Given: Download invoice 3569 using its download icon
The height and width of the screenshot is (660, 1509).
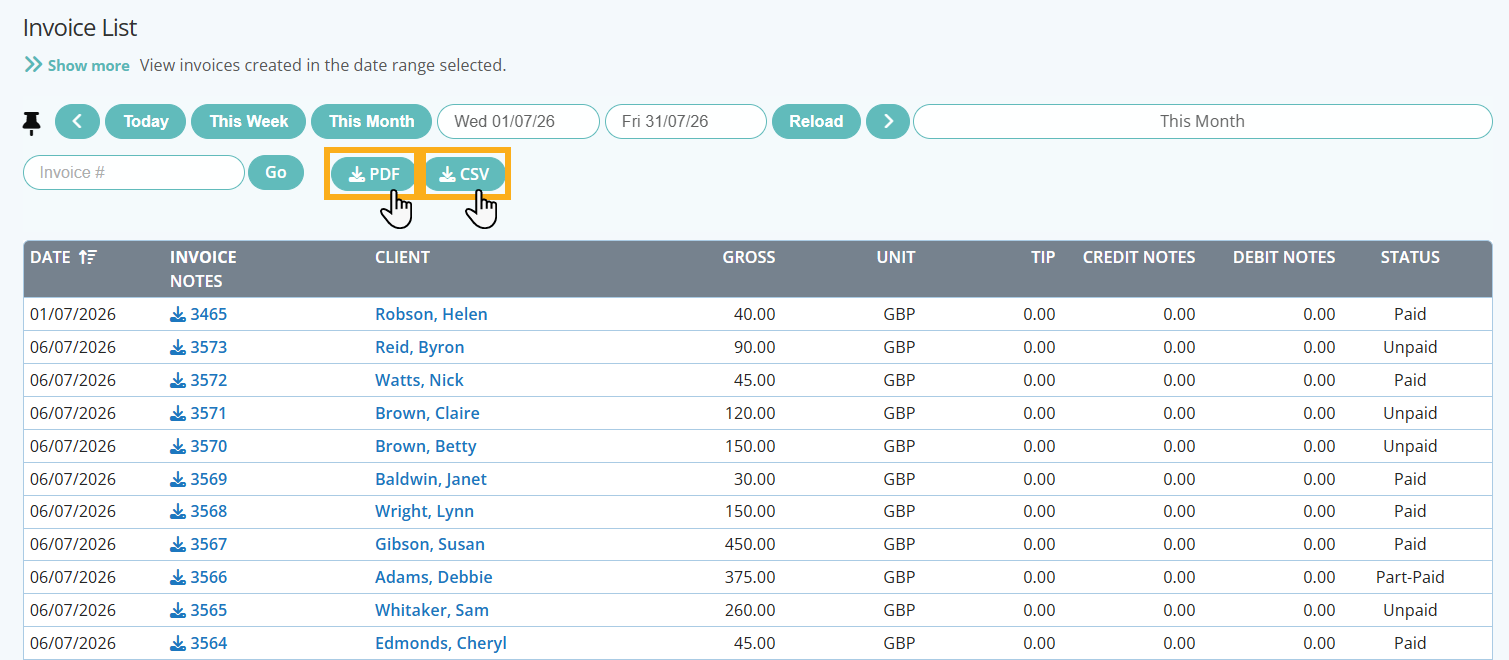Looking at the screenshot, I should click(x=178, y=479).
